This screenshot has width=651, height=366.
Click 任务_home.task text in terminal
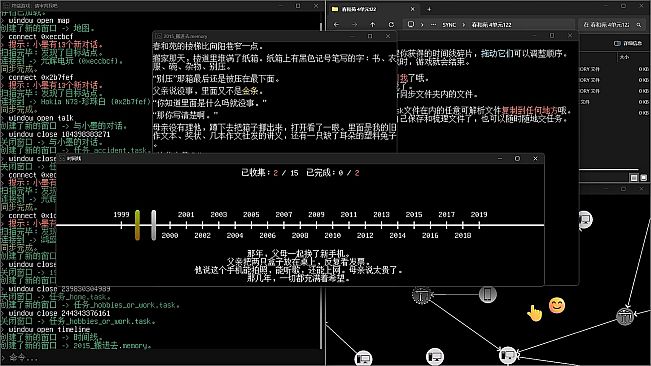pos(79,297)
